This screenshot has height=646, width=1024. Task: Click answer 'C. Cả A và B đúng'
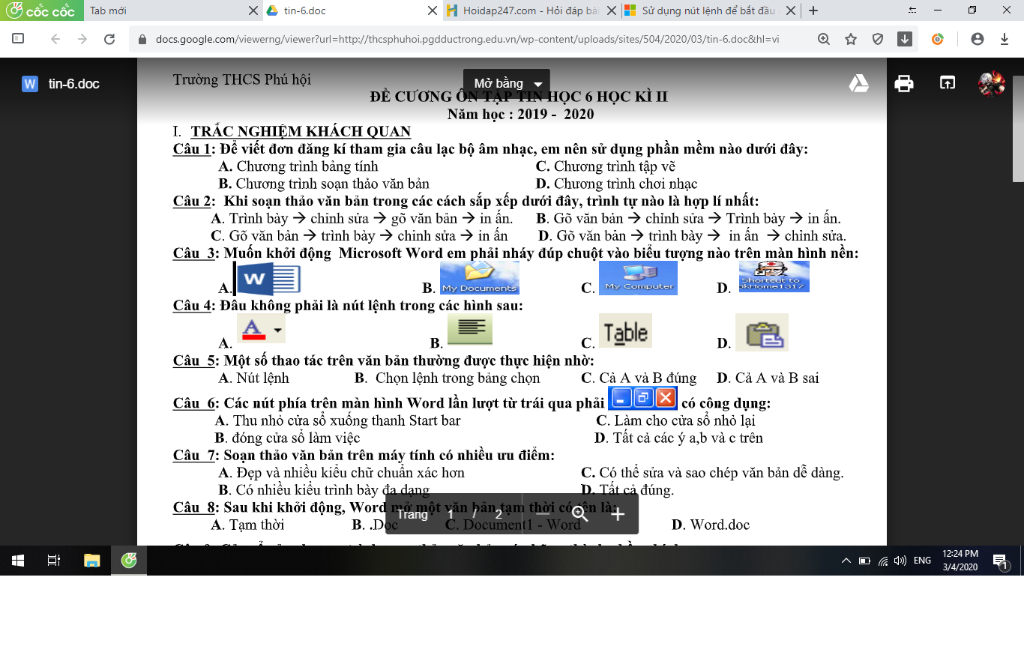click(x=639, y=378)
